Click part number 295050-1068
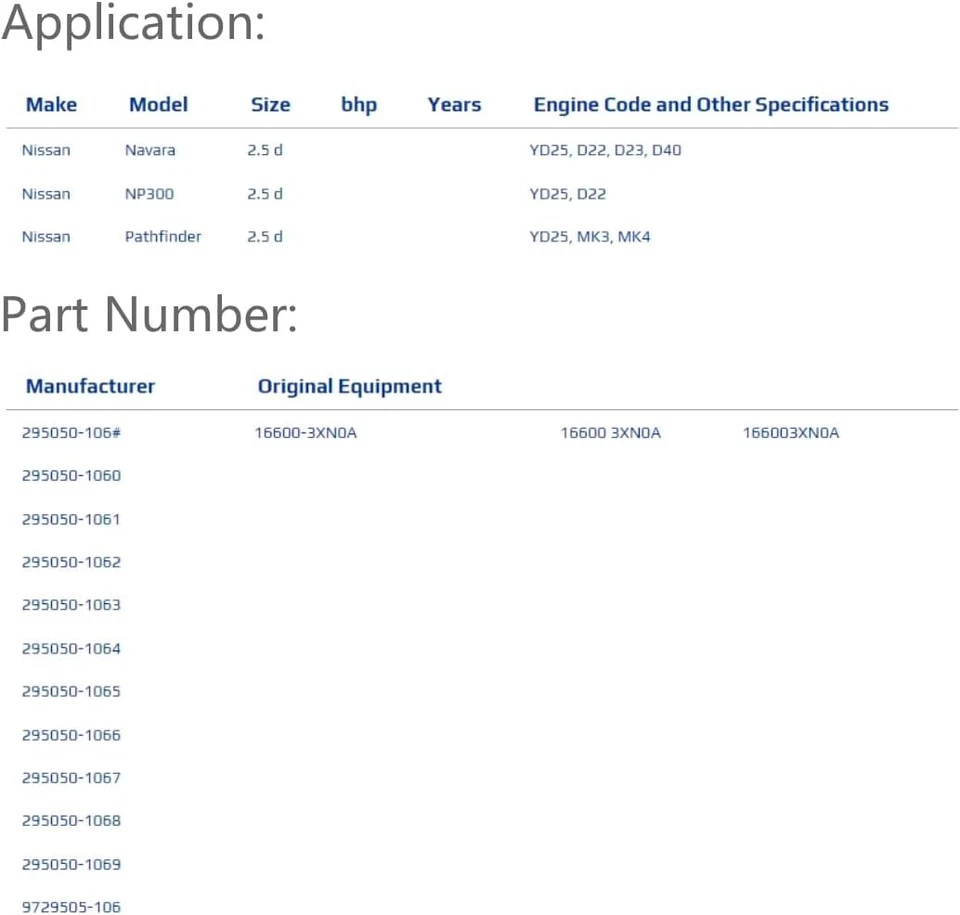Screen dimensions: 960x915 point(71,821)
